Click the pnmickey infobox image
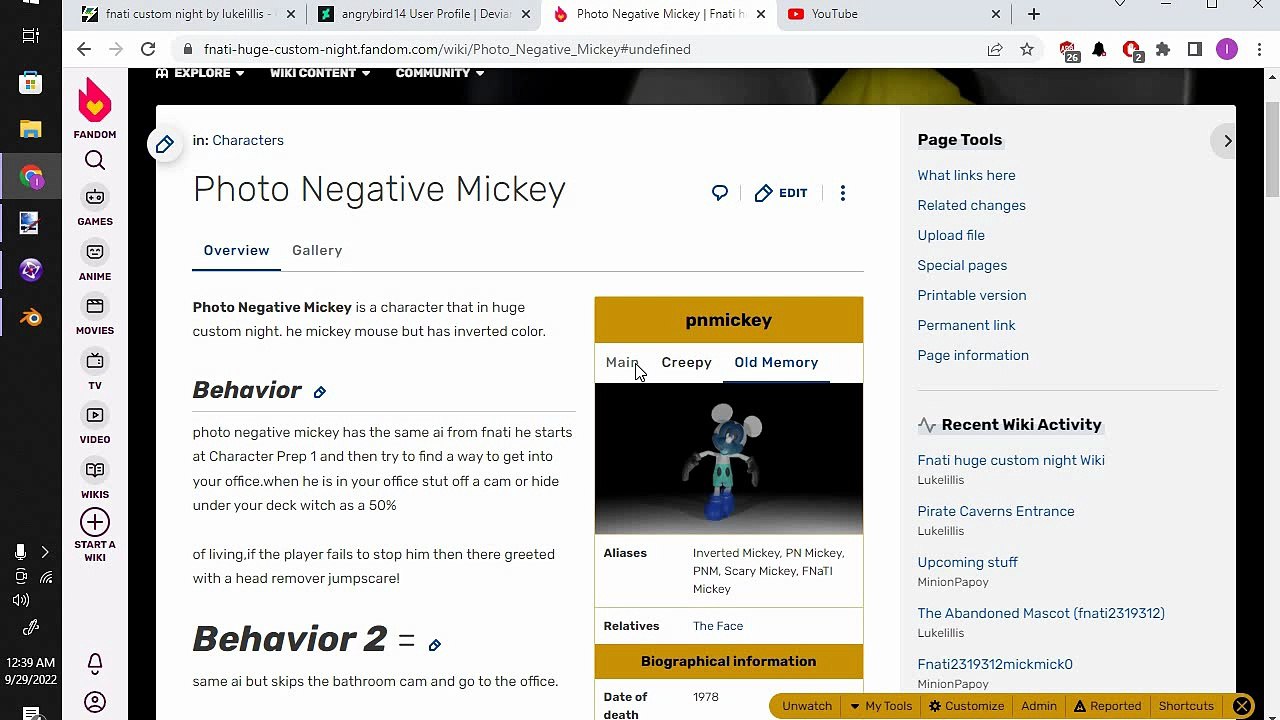The width and height of the screenshot is (1280, 720). (729, 459)
